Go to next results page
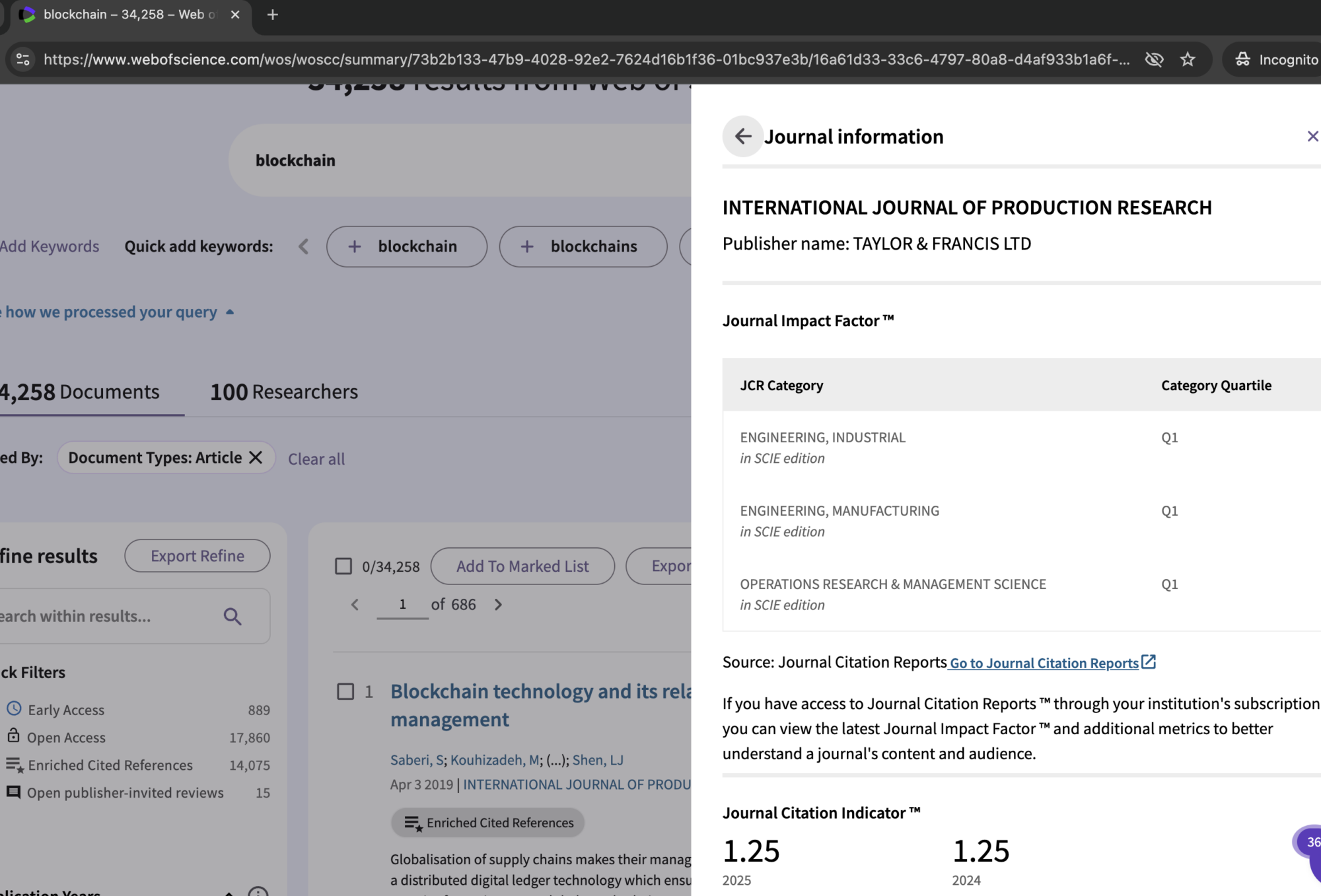The width and height of the screenshot is (1321, 896). 498,604
